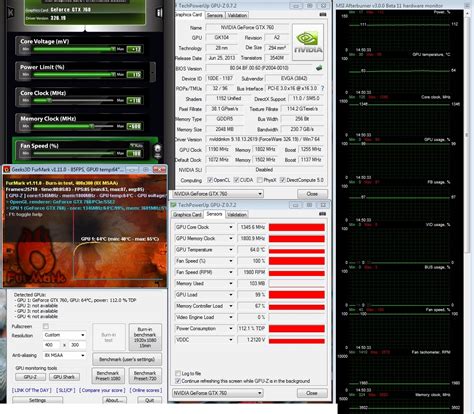Toggle the OpenCL checkbox

pos(210,180)
